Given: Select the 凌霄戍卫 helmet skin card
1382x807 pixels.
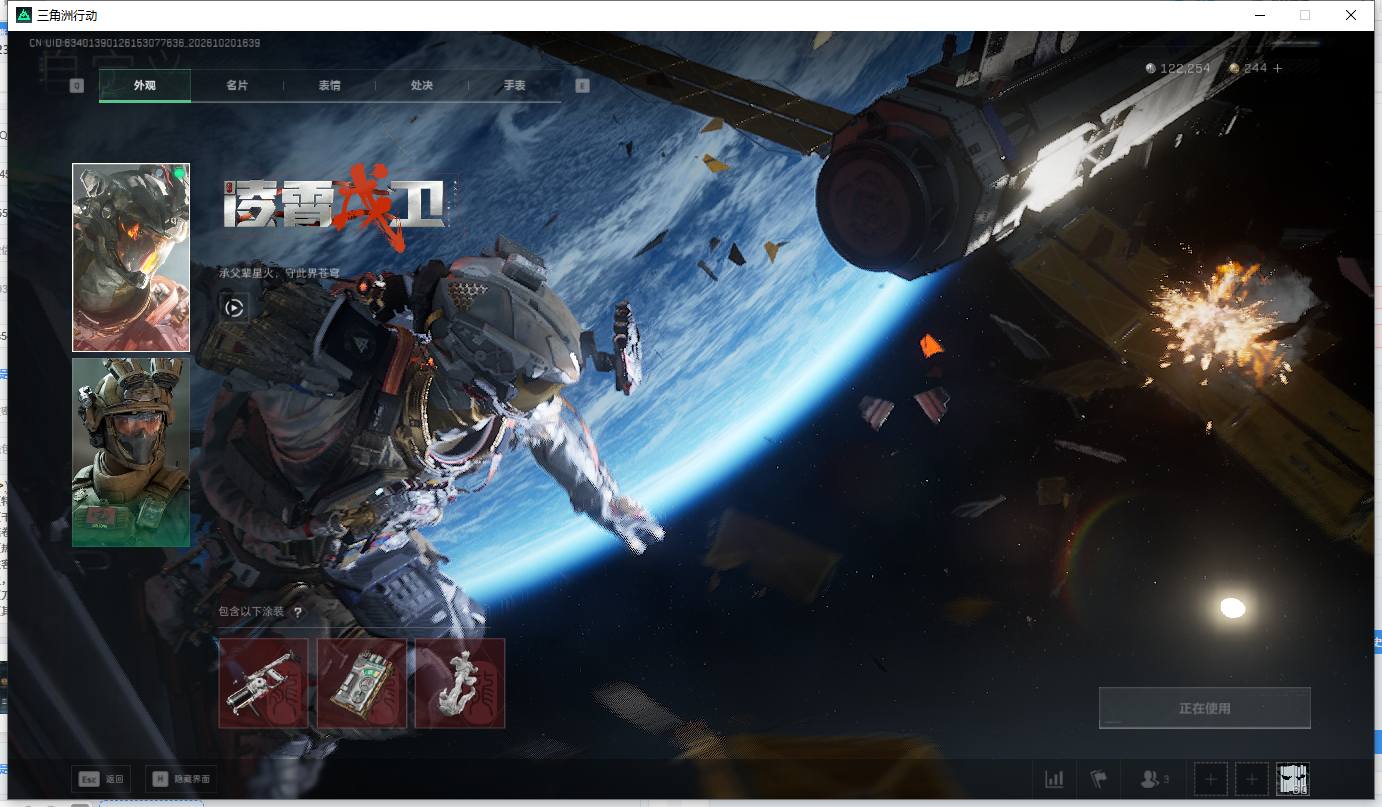Looking at the screenshot, I should pyautogui.click(x=131, y=258).
